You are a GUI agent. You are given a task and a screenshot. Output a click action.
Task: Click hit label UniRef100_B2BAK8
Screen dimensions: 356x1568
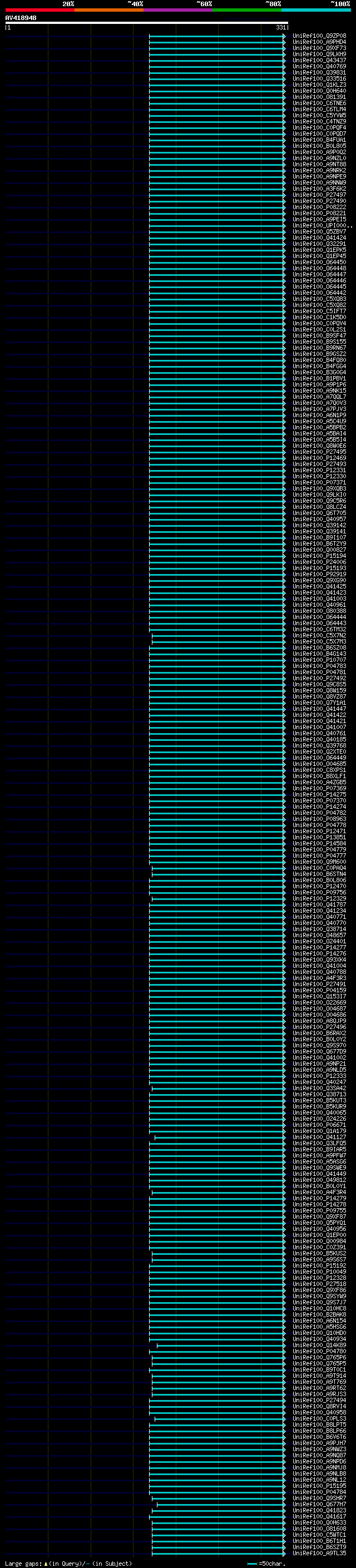pos(319,1315)
